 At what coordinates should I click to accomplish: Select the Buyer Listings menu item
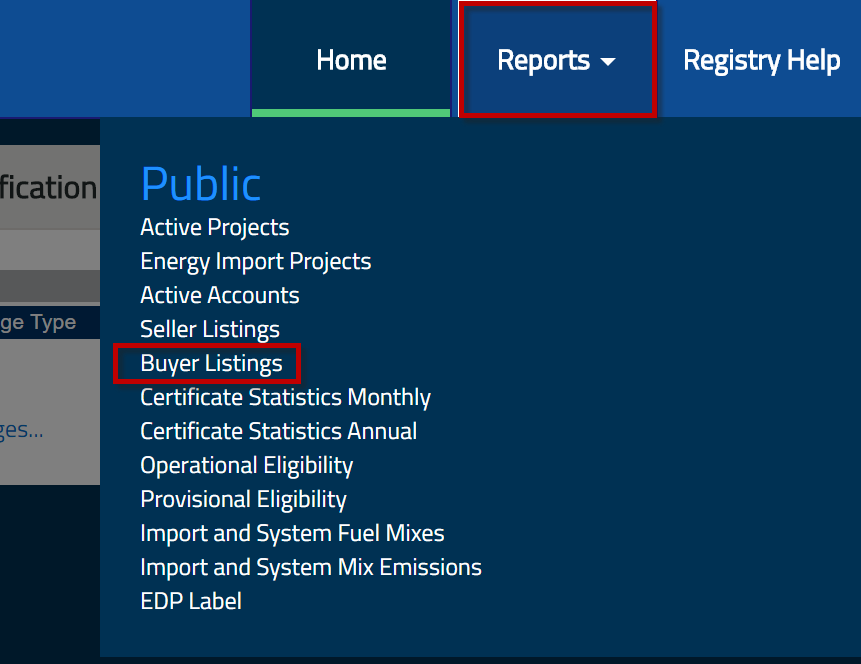tap(211, 363)
